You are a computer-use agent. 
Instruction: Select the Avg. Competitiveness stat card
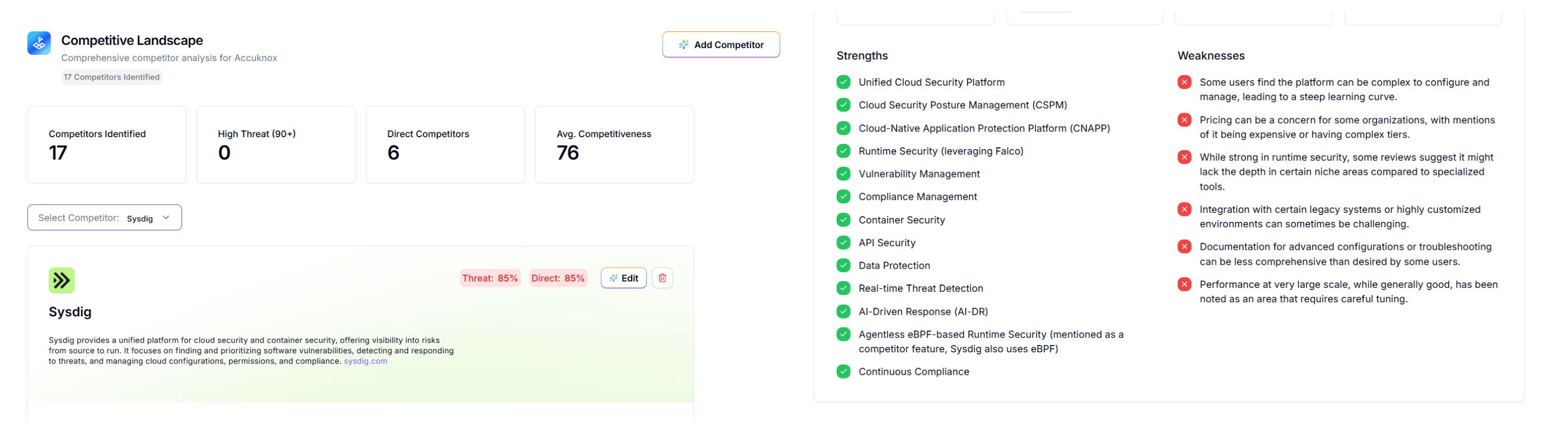(614, 145)
